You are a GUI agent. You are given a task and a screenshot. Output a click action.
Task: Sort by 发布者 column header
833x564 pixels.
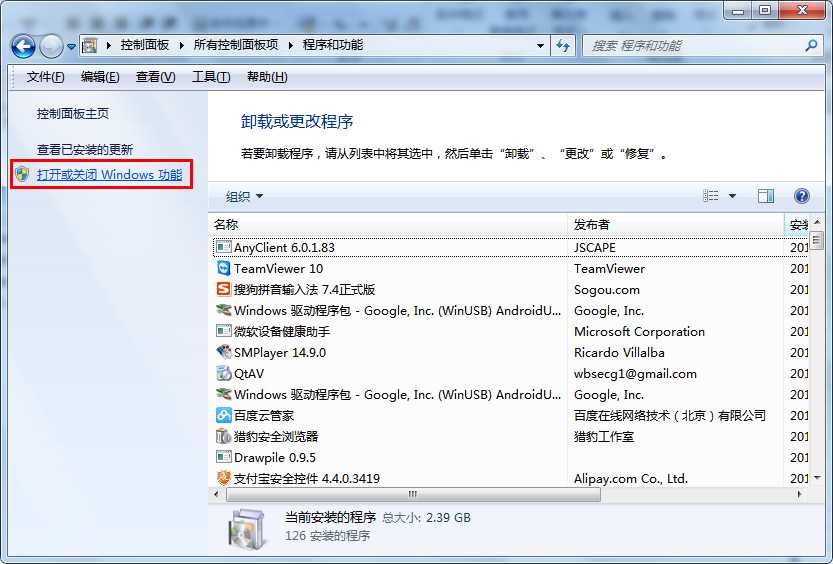tap(675, 225)
